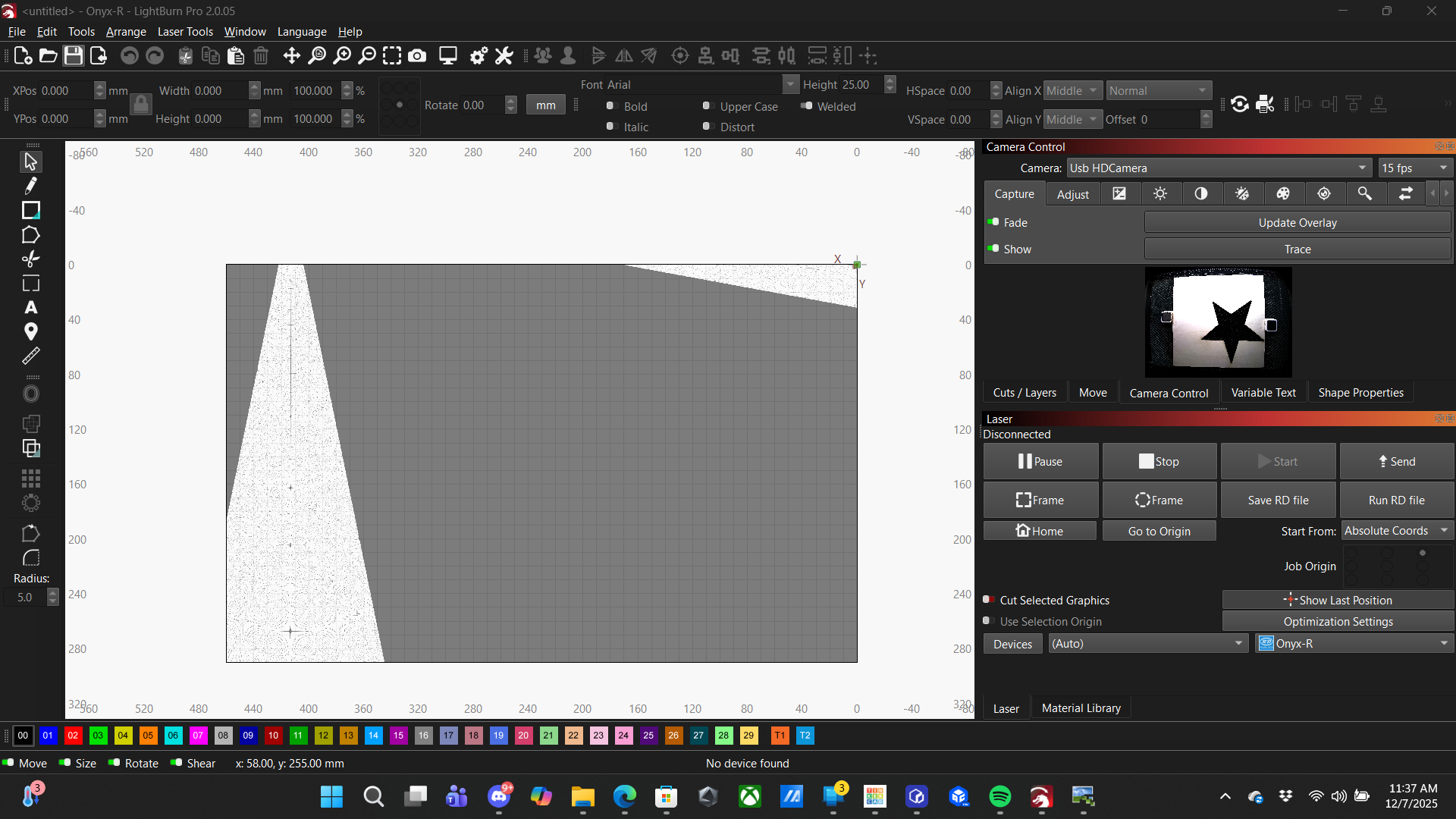This screenshot has height=819, width=1456.
Task: Expand the Camera selection dropdown
Action: tap(1219, 168)
